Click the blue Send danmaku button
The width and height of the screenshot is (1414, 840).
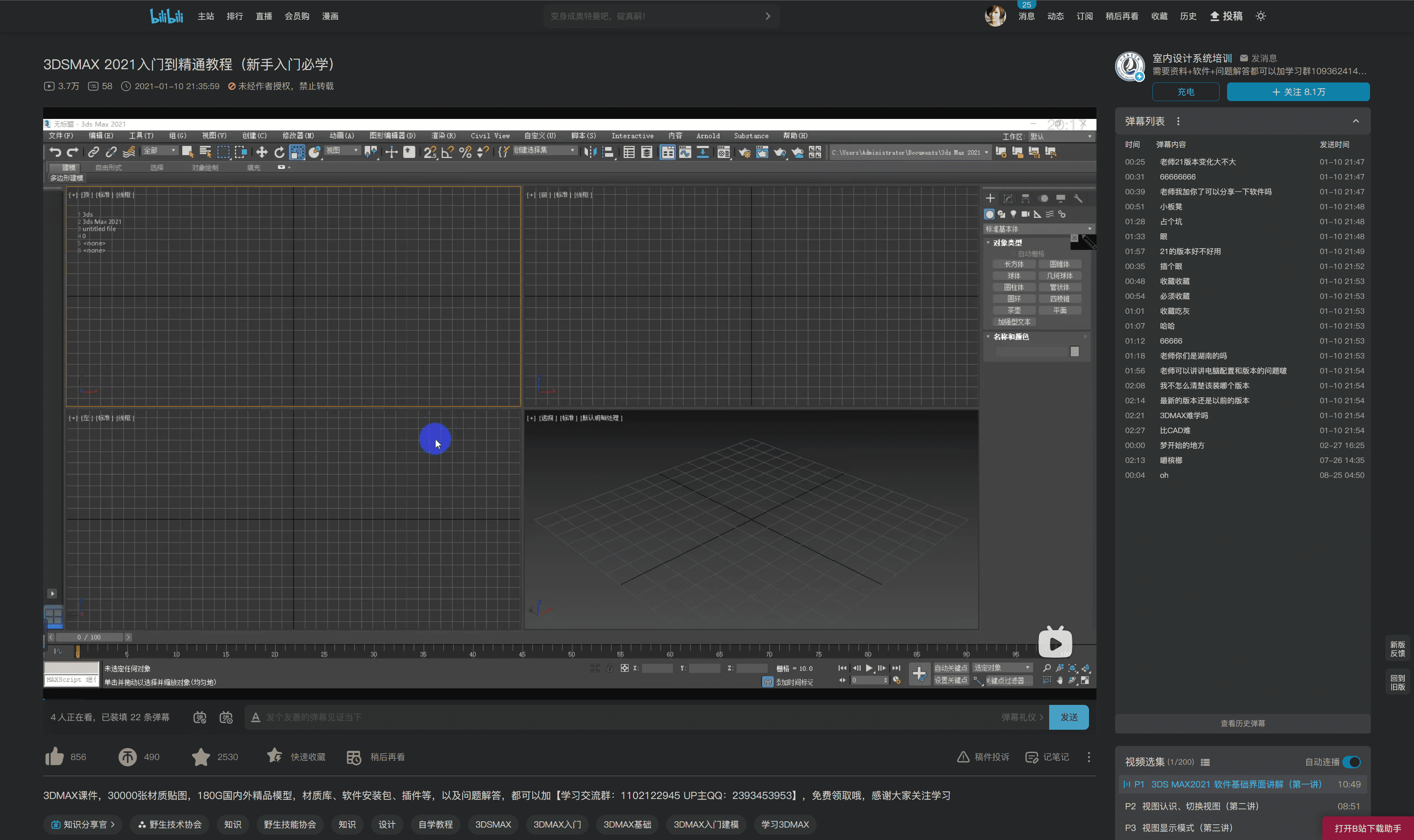pos(1069,717)
